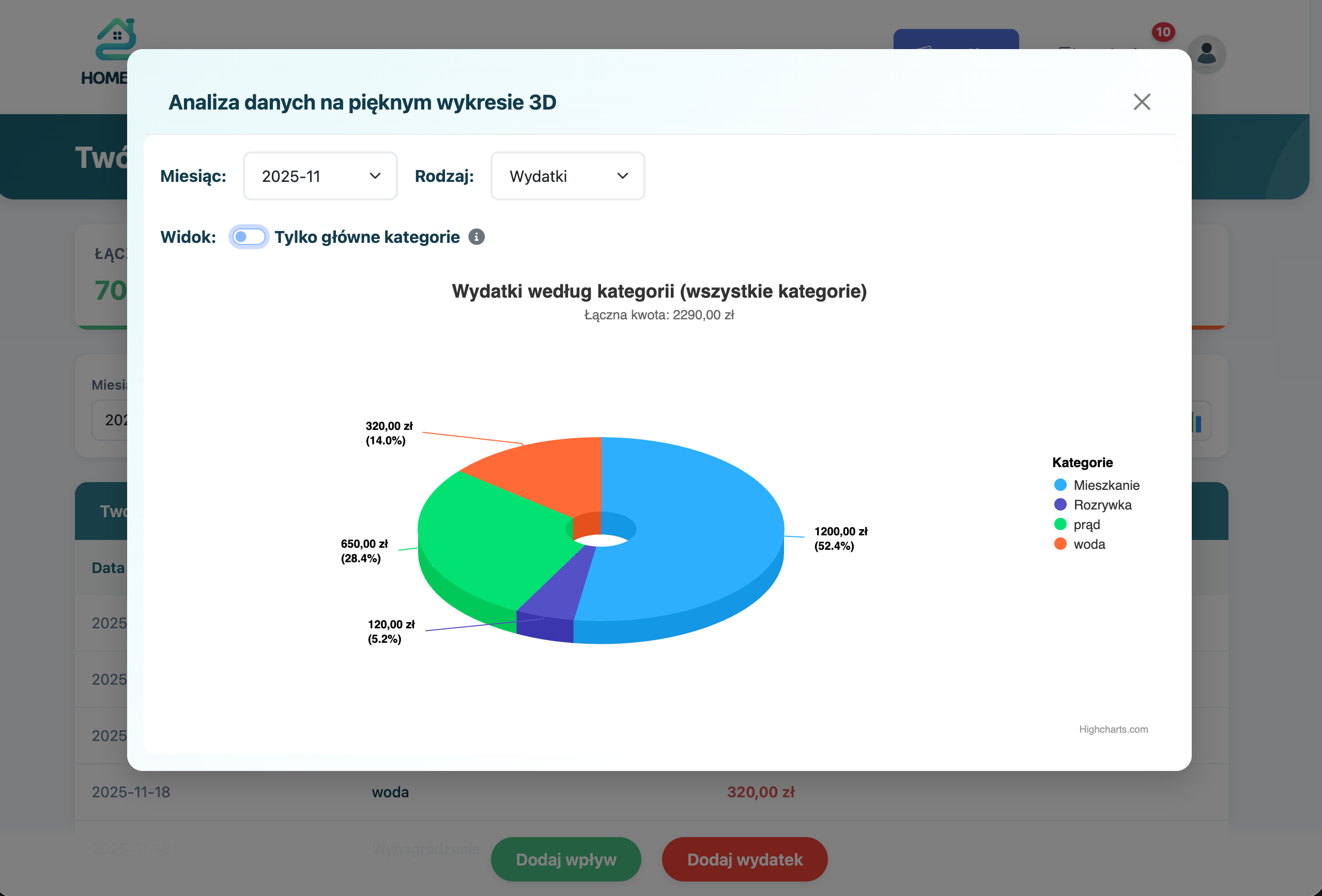Click the info icon beside Tylko główne kategorie
This screenshot has width=1322, height=896.
point(476,237)
